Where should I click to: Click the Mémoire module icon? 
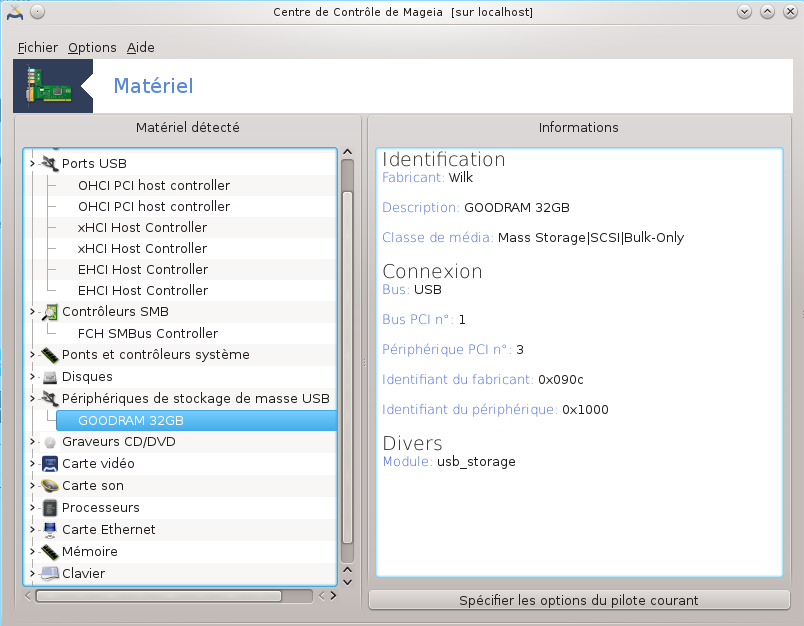(x=50, y=552)
